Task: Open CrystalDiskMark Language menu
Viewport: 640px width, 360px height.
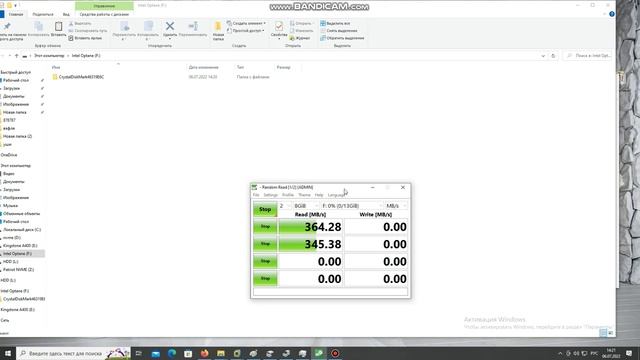Action: pyautogui.click(x=336, y=195)
